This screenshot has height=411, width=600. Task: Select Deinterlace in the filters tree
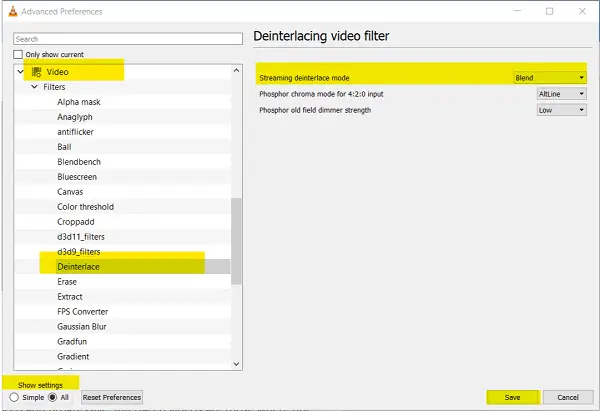pyautogui.click(x=78, y=267)
